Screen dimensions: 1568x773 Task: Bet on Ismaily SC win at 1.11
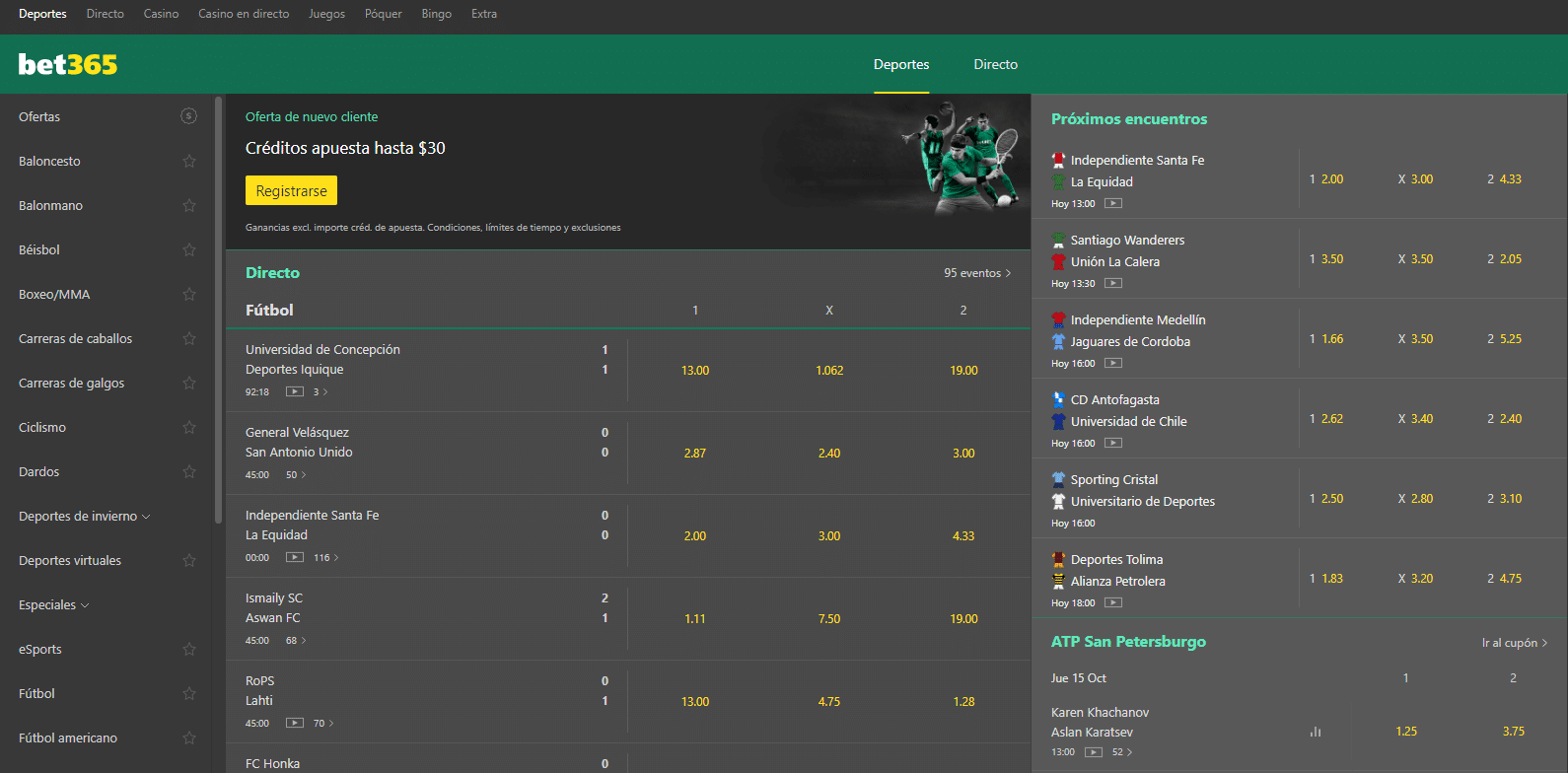coord(695,619)
